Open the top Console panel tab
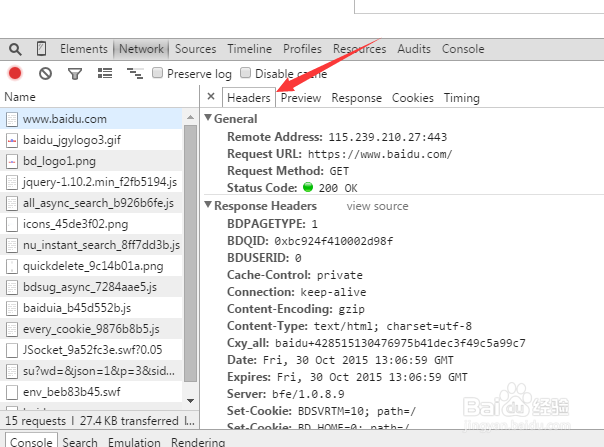This screenshot has height=447, width=604. 463,49
